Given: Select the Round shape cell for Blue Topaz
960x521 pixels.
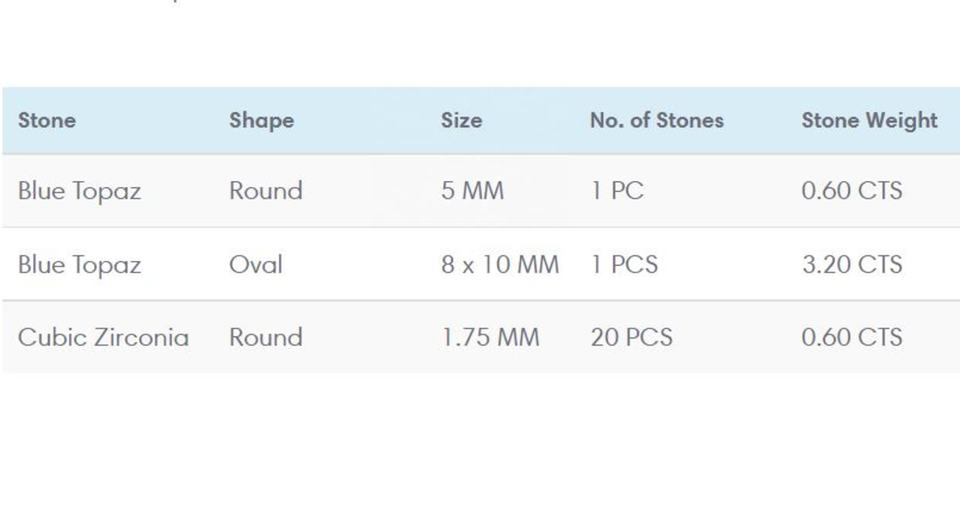Looking at the screenshot, I should click(265, 191).
